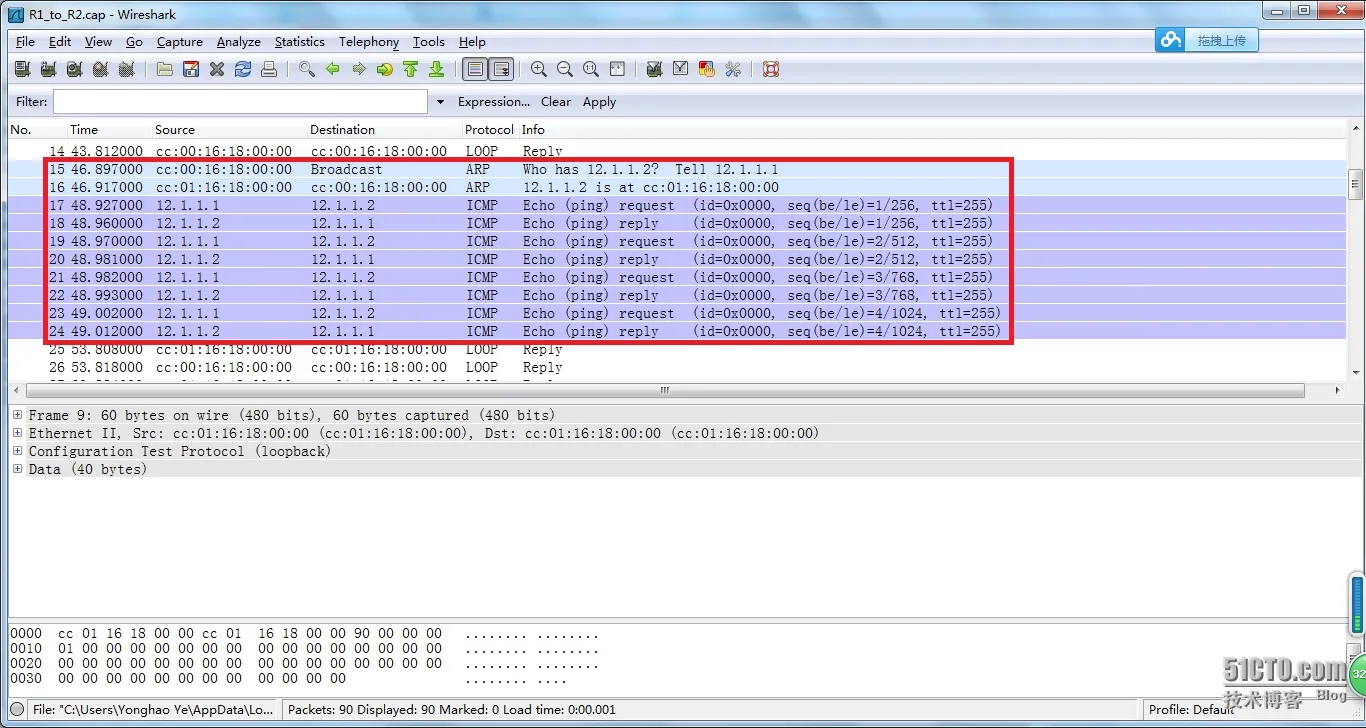The image size is (1366, 728).
Task: Expand the Frame 9 tree node
Action: (x=18, y=415)
